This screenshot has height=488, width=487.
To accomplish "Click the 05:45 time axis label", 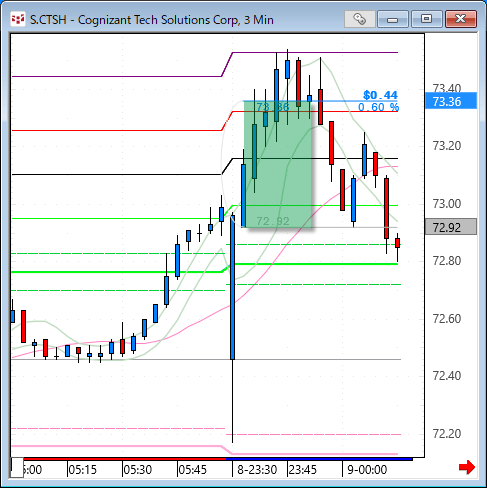I will click(193, 470).
